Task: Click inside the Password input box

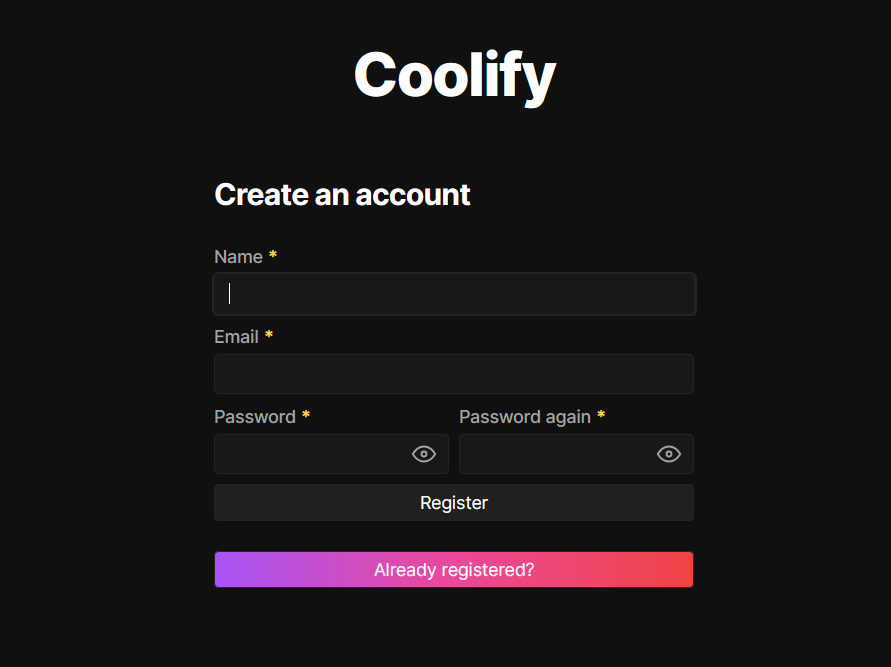Action: (x=310, y=454)
